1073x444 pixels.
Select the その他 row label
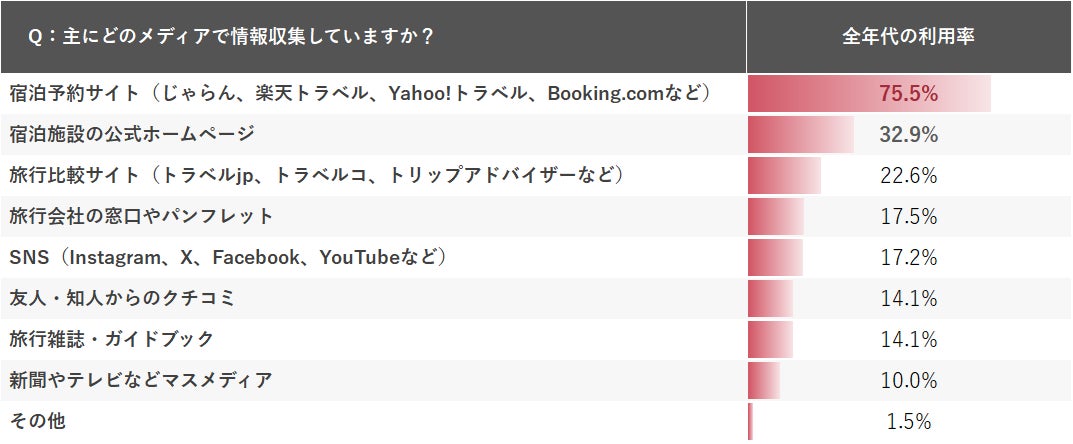[37, 422]
